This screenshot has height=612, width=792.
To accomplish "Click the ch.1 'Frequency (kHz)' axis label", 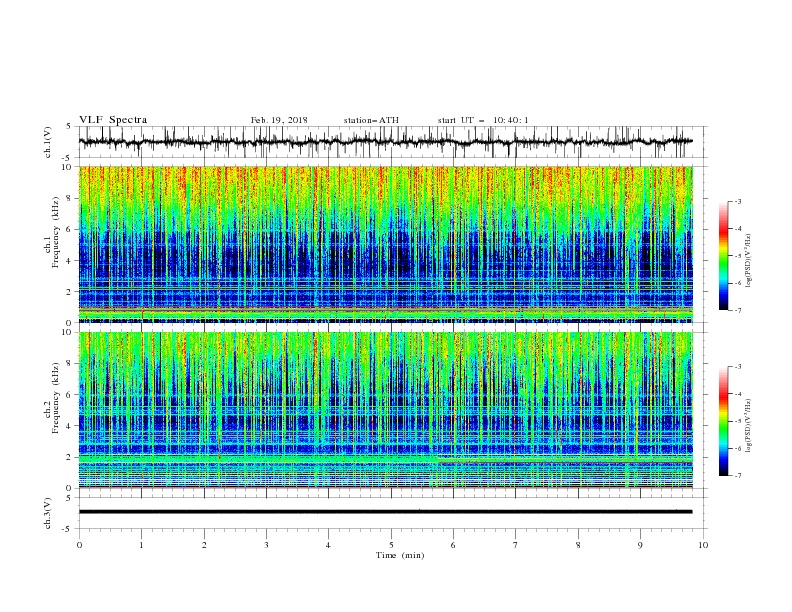I will [x=56, y=232].
